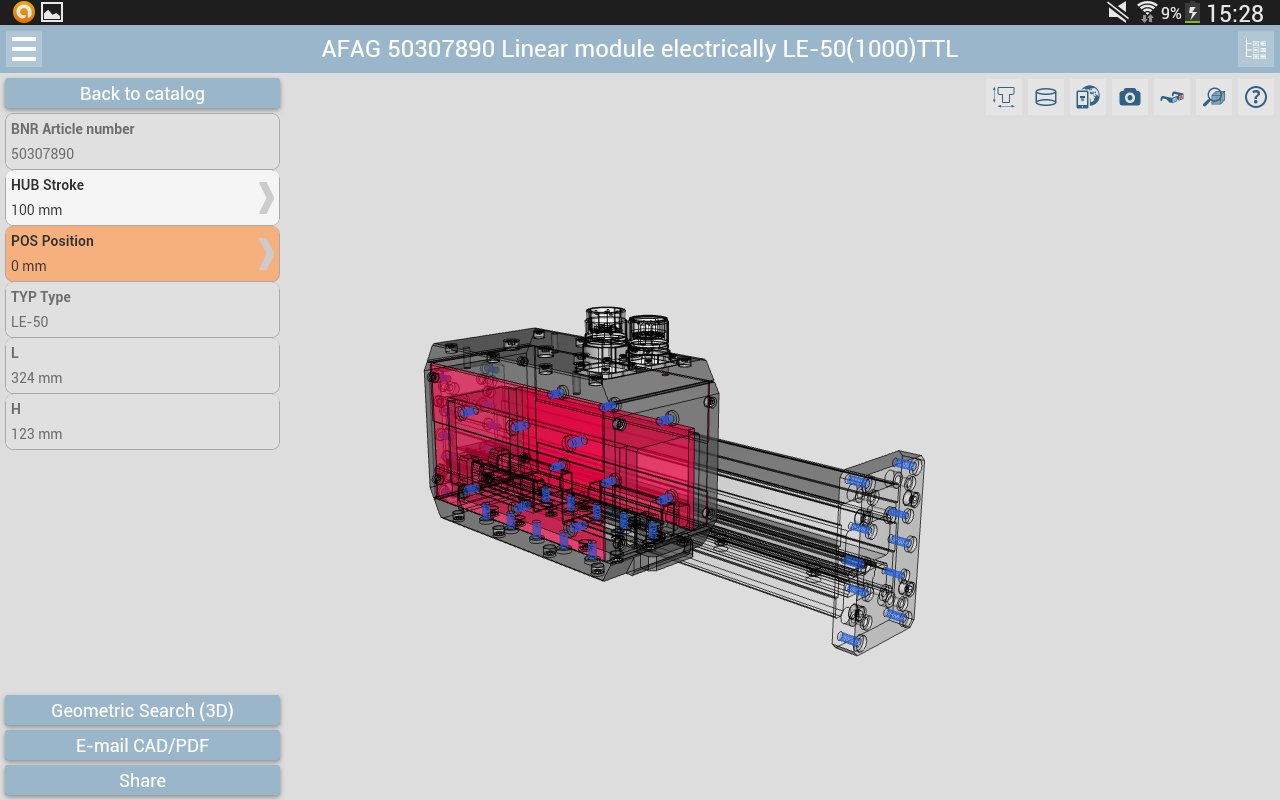
Task: Tap the Wi-Fi status icon
Action: coord(1146,12)
